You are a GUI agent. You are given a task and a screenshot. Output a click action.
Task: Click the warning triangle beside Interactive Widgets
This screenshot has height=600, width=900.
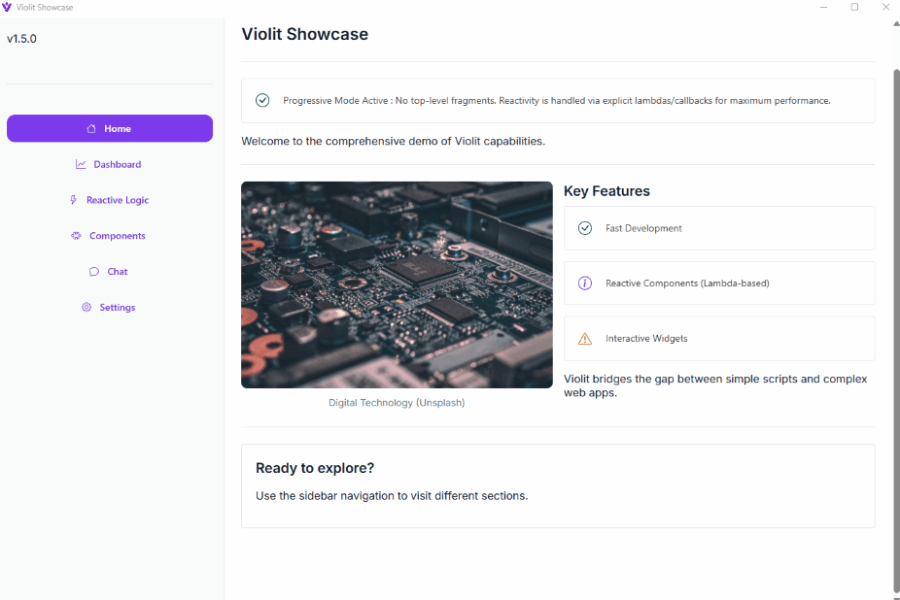click(x=584, y=338)
